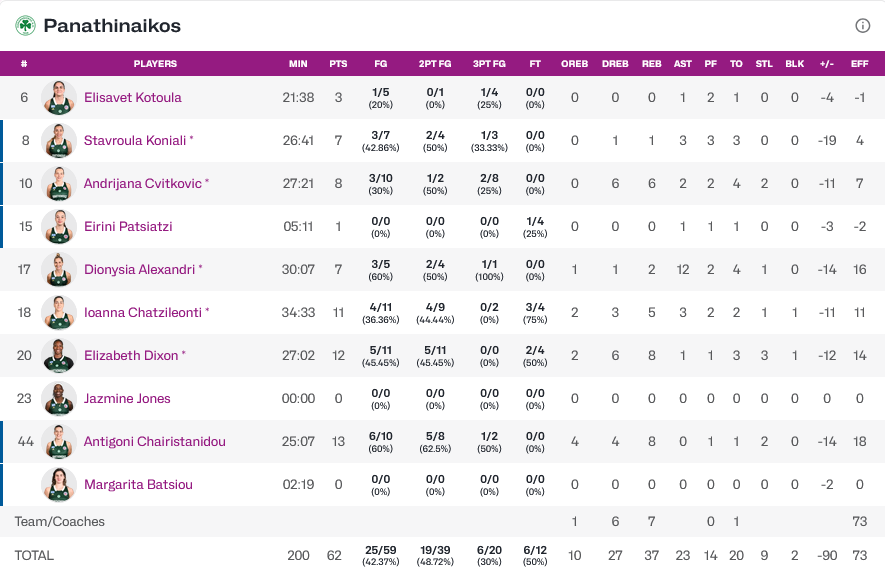Click the 3PT FG column header
Viewport: 885px width, 572px height.
click(489, 64)
